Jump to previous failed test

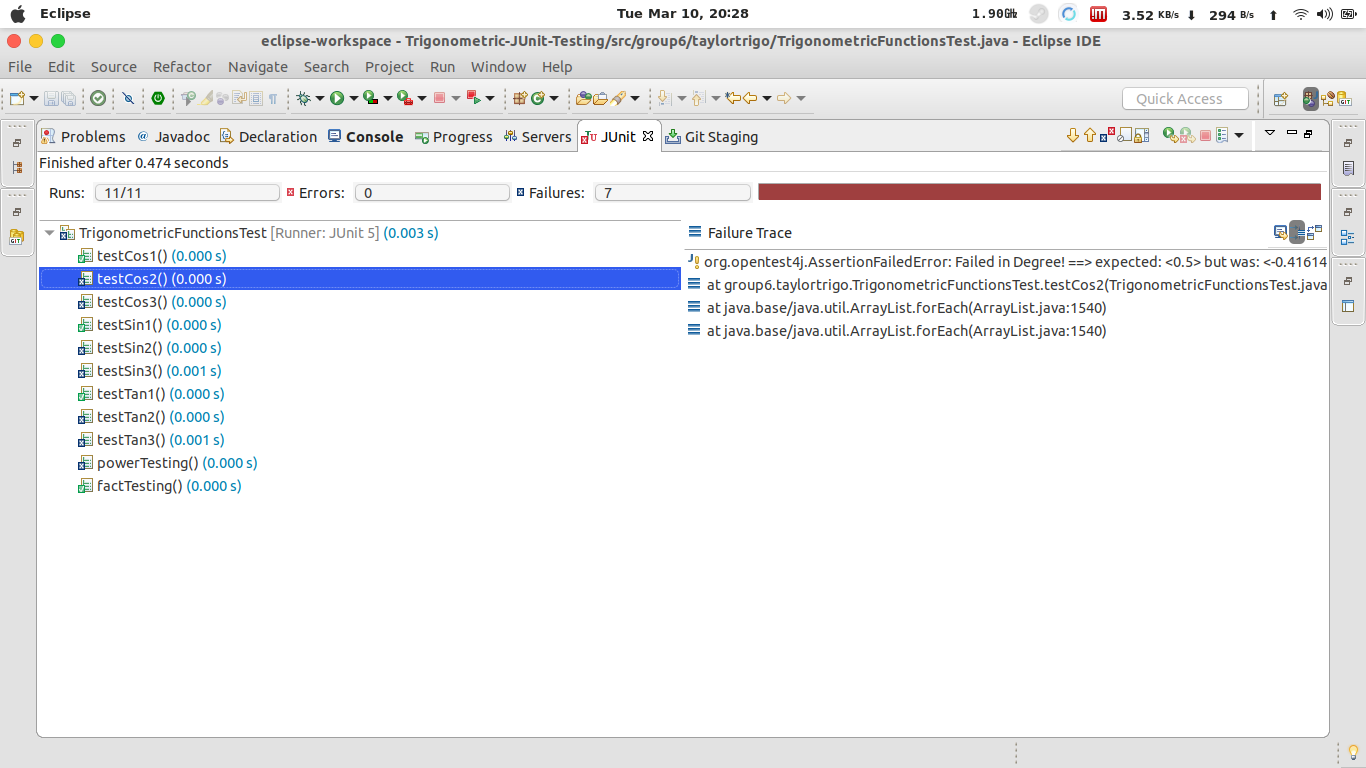(x=1090, y=135)
